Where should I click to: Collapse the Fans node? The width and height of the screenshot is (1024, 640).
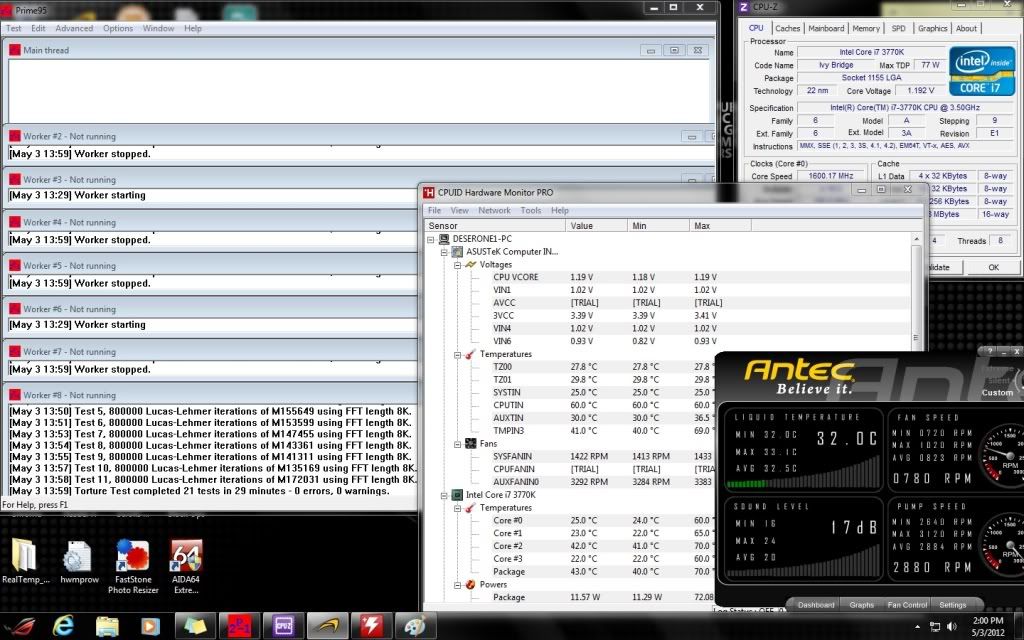click(457, 444)
